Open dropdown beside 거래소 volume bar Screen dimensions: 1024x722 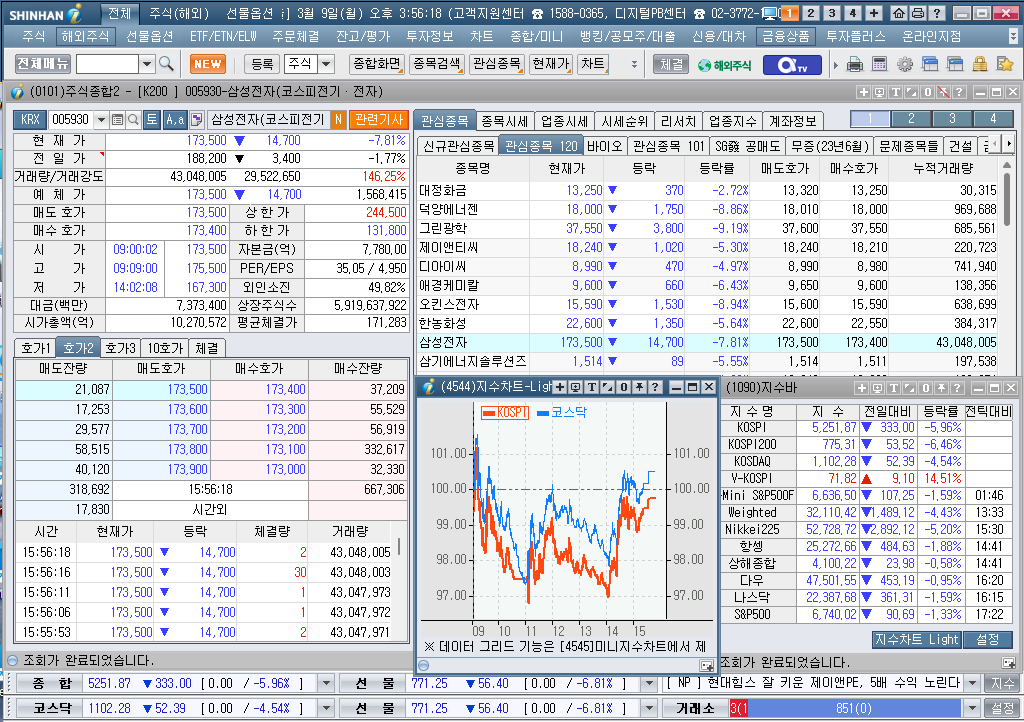973,708
